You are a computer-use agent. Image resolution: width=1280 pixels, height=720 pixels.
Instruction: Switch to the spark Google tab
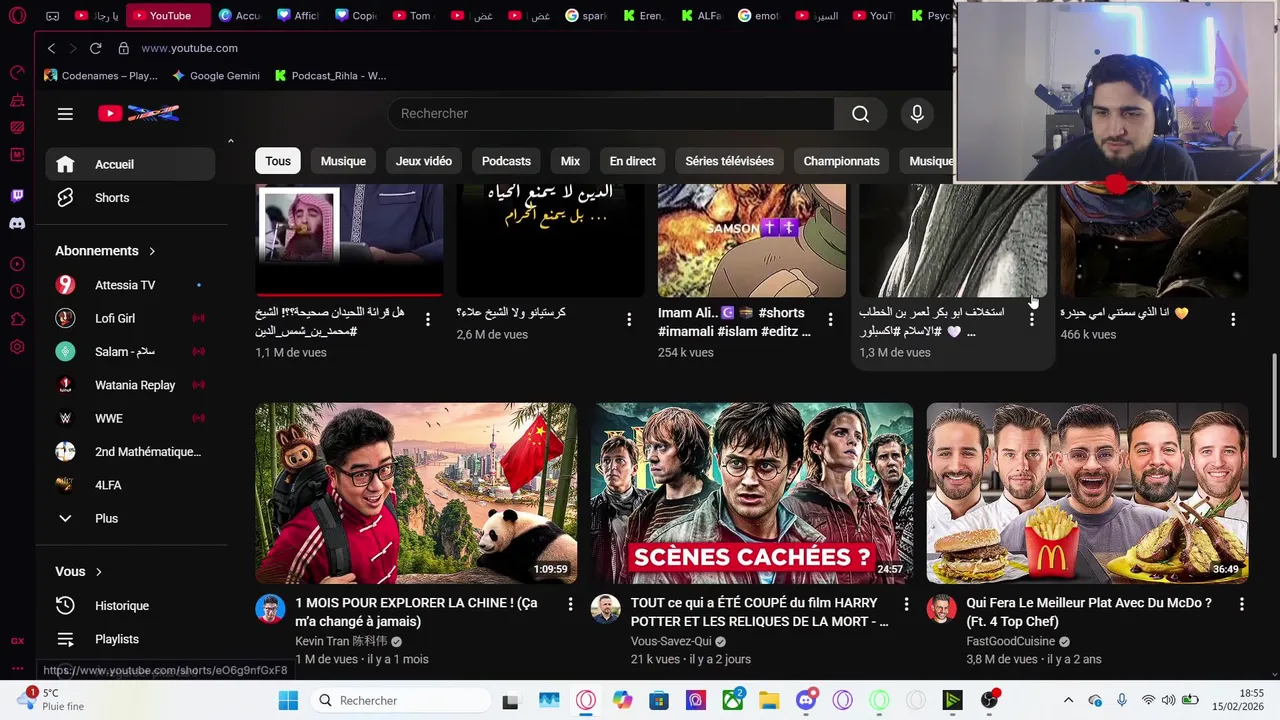tap(587, 15)
